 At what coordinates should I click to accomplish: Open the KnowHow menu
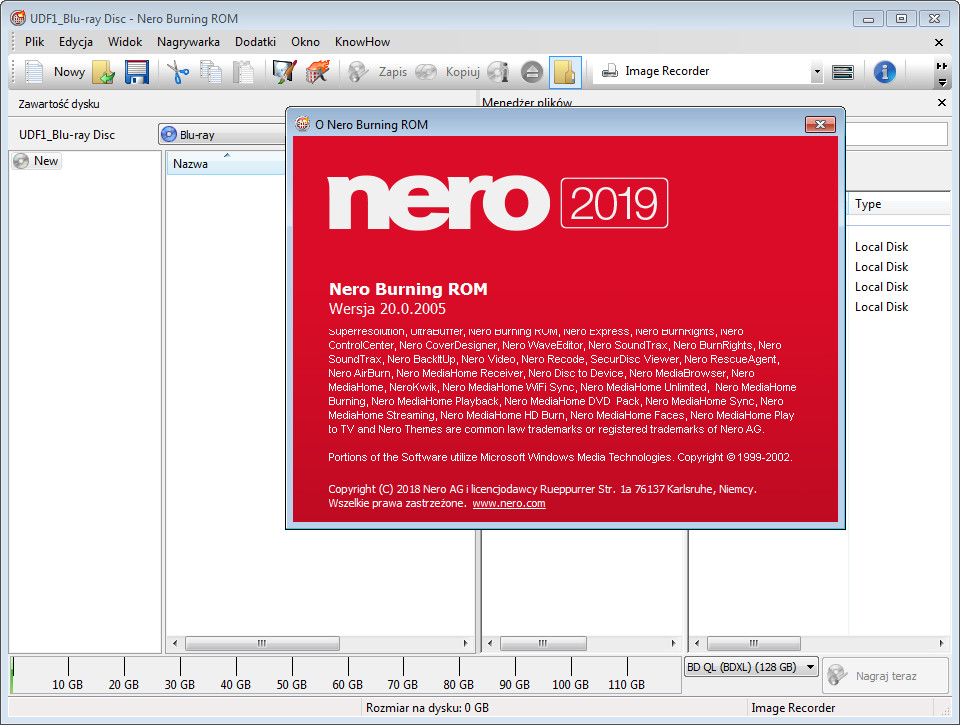pos(362,42)
